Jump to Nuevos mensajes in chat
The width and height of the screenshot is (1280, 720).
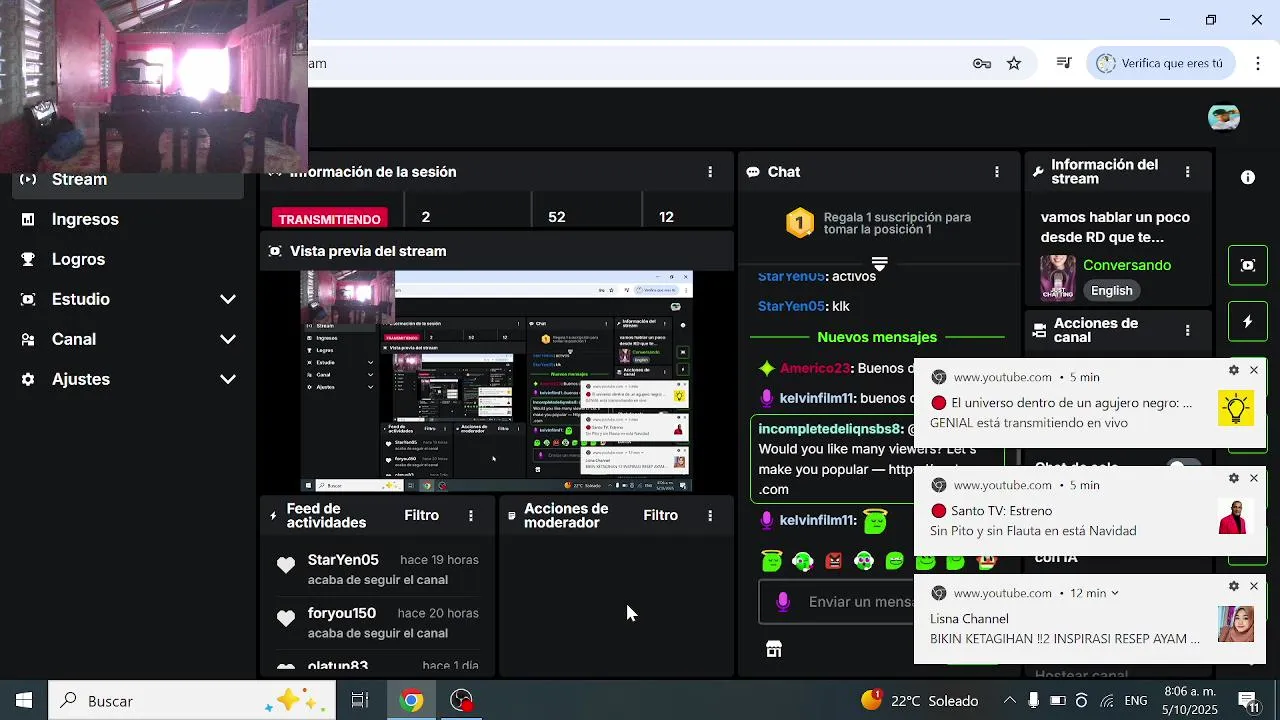[x=877, y=337]
